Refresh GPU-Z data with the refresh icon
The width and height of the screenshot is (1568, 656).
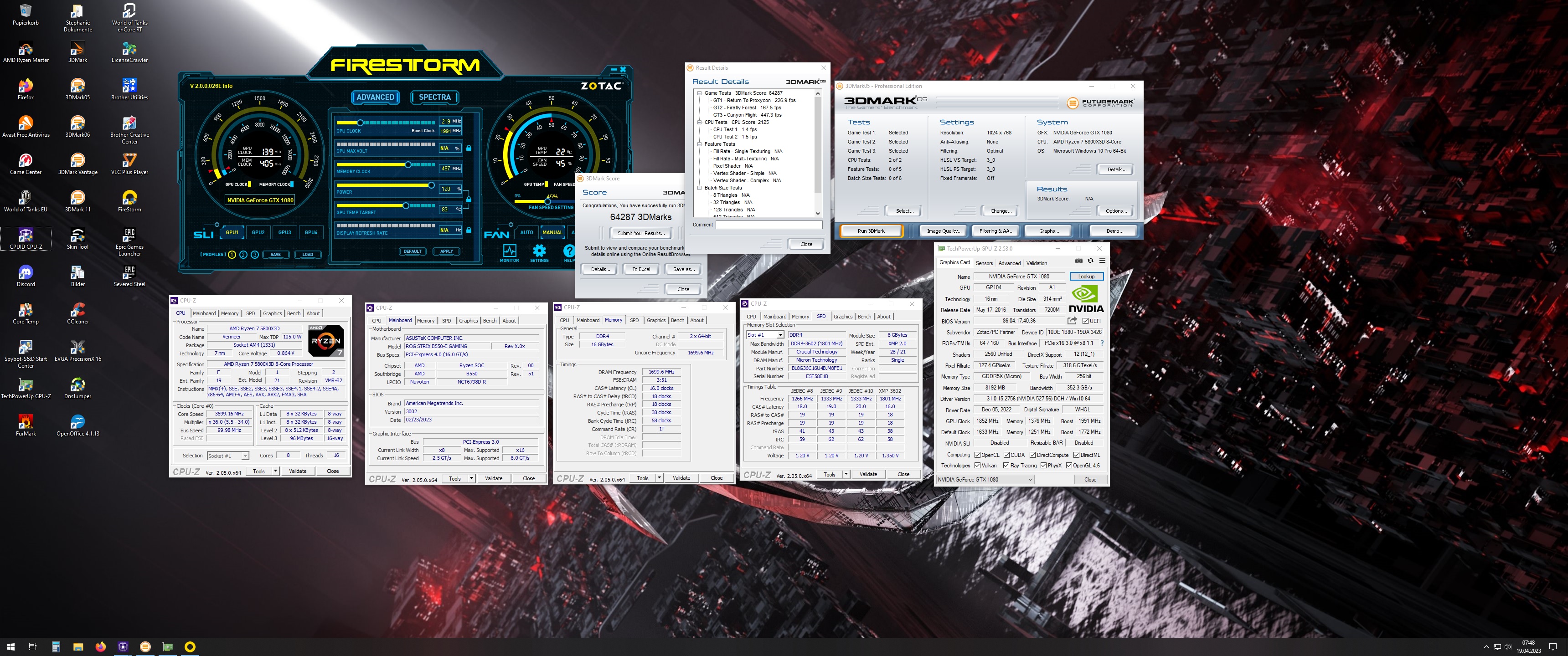[x=1090, y=261]
